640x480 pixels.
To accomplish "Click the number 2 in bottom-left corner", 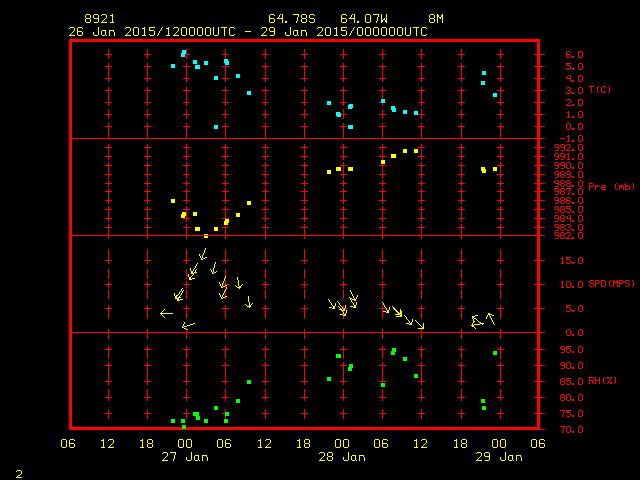I will [x=18, y=472].
